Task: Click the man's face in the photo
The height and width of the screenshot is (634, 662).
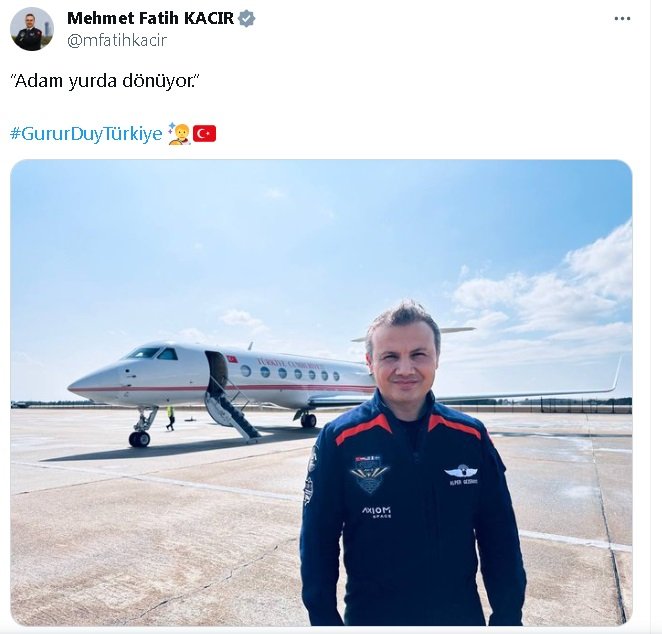Action: 404,363
